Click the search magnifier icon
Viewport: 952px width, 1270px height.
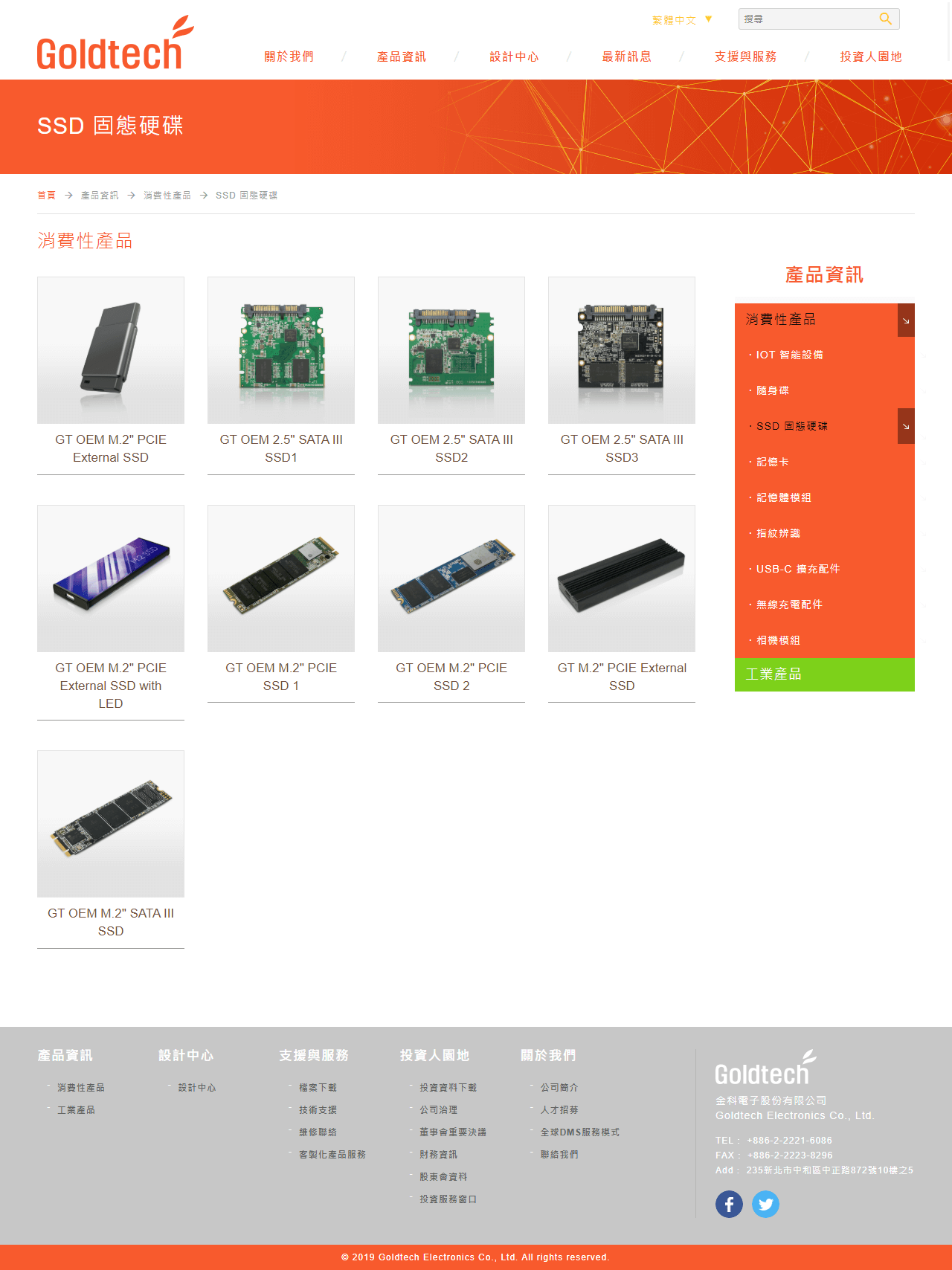885,19
